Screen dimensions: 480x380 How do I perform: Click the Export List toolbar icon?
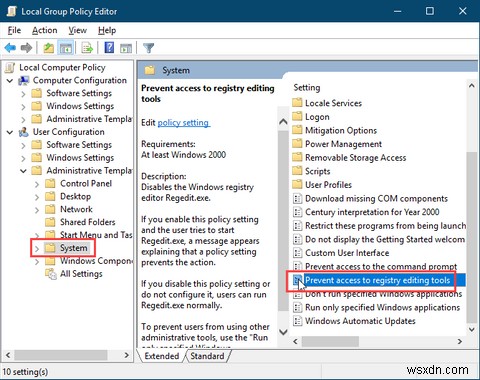click(87, 48)
